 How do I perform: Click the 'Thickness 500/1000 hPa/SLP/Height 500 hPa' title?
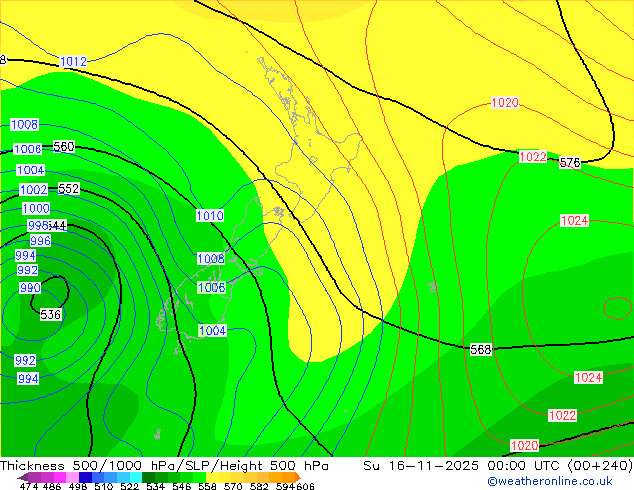pyautogui.click(x=164, y=466)
